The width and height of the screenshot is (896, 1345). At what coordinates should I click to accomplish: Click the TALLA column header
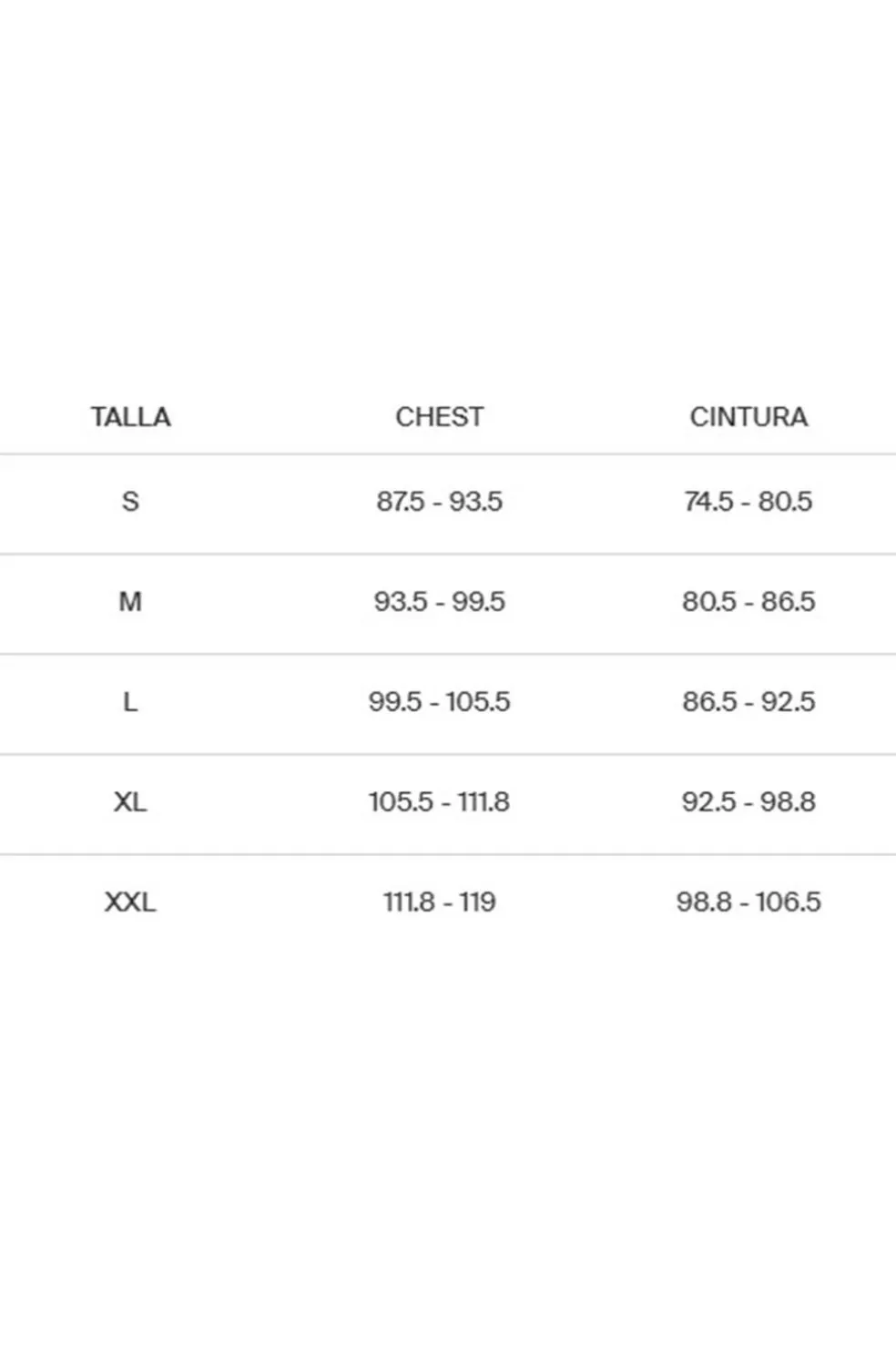point(130,417)
